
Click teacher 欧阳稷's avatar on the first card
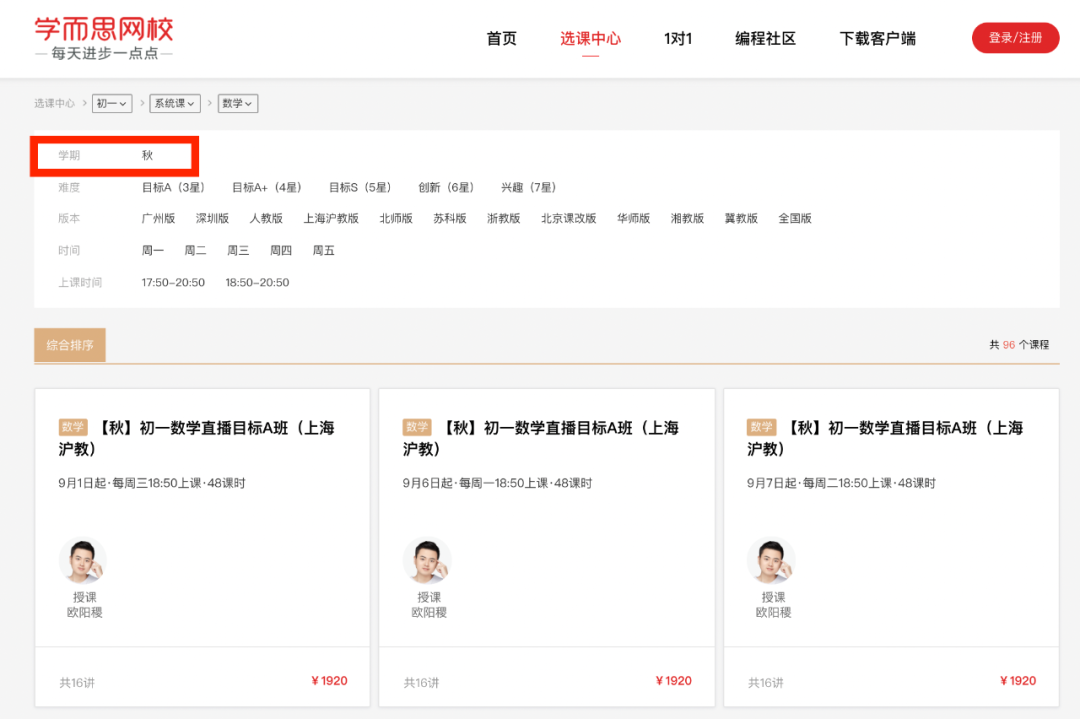point(83,559)
